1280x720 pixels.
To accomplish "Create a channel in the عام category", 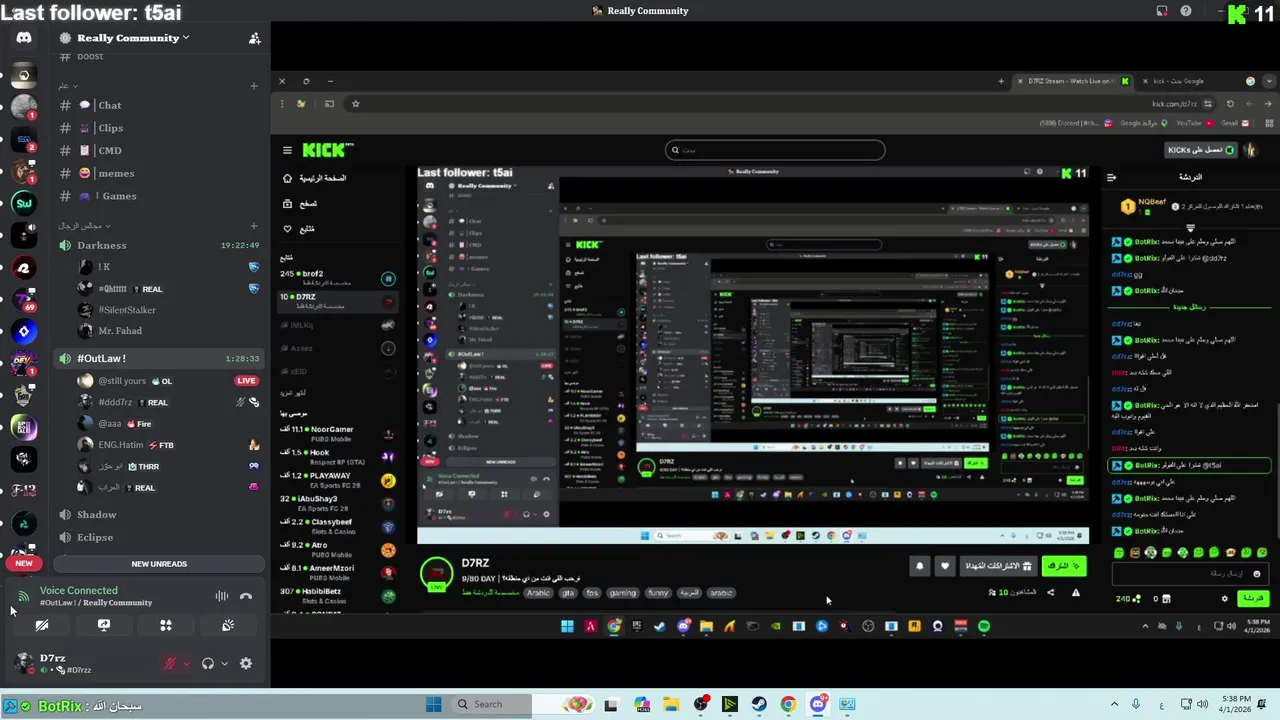I will pyautogui.click(x=254, y=86).
